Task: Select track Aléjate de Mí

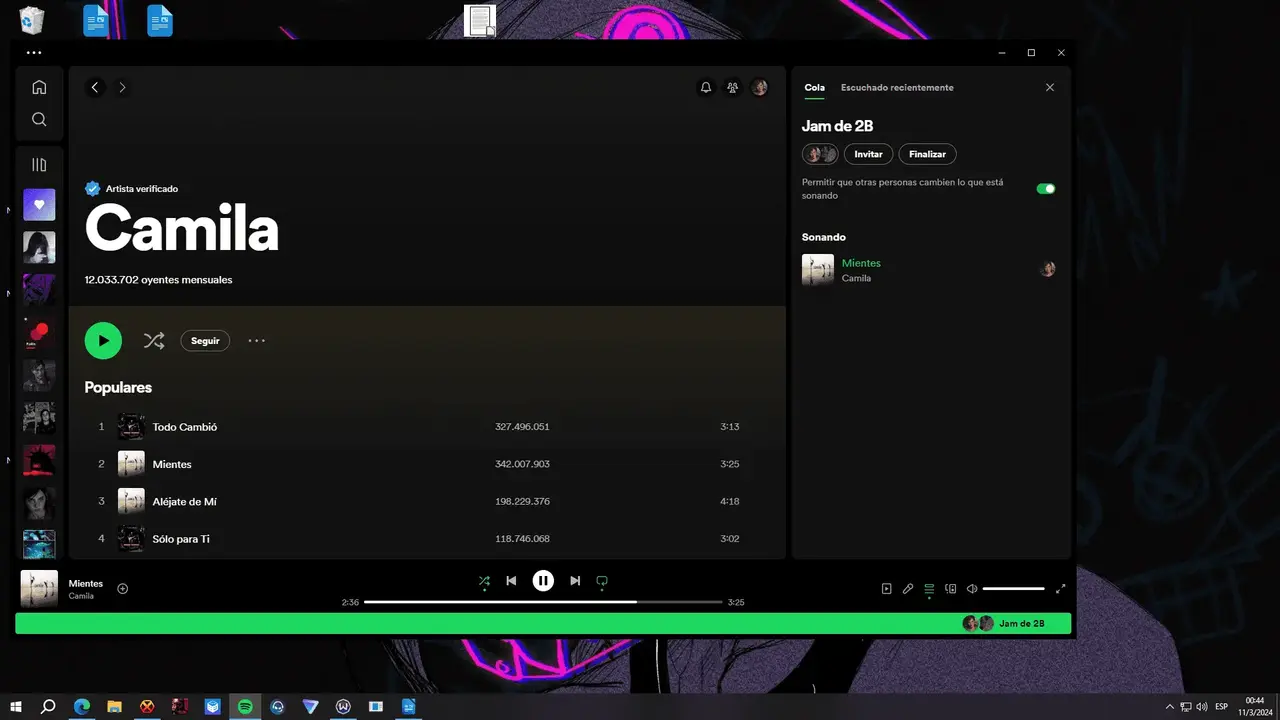Action: (x=427, y=501)
